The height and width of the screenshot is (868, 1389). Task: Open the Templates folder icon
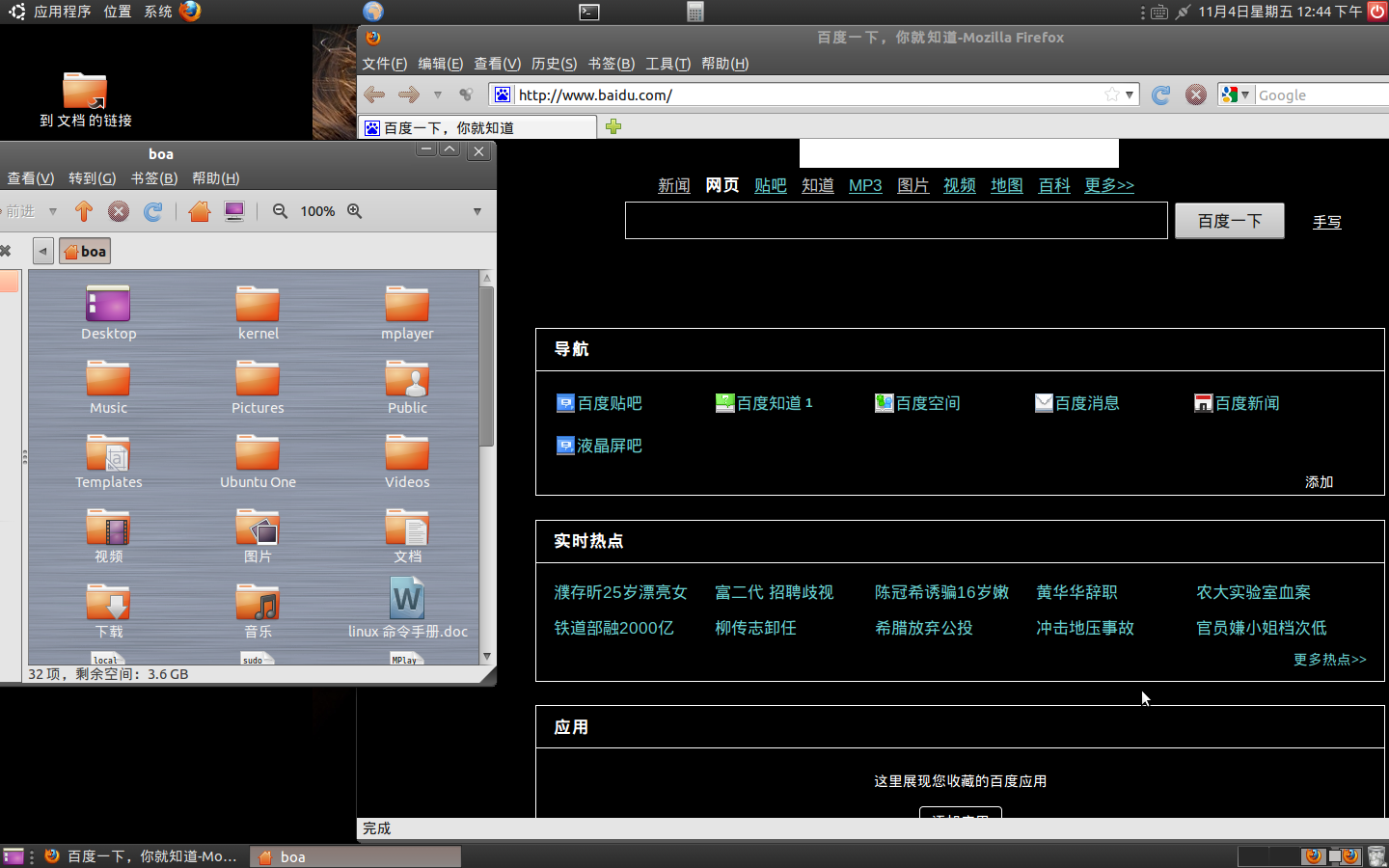[108, 453]
